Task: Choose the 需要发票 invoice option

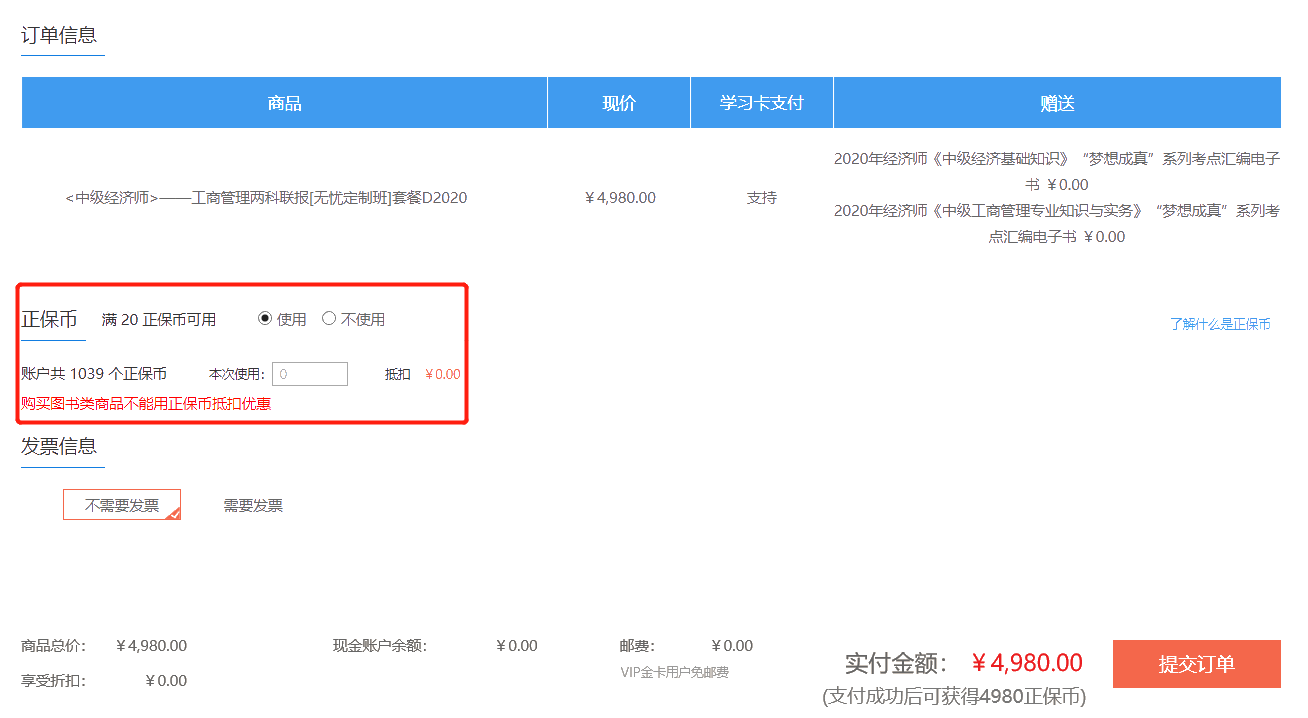Action: pos(253,504)
